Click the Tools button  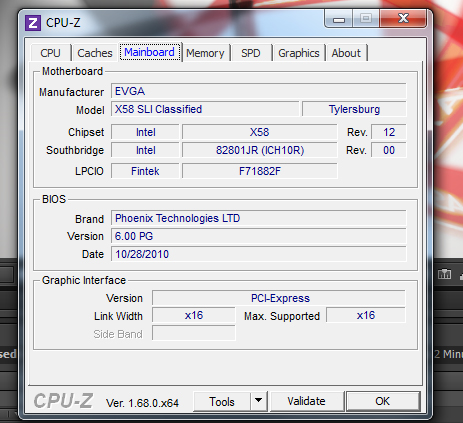pos(222,401)
